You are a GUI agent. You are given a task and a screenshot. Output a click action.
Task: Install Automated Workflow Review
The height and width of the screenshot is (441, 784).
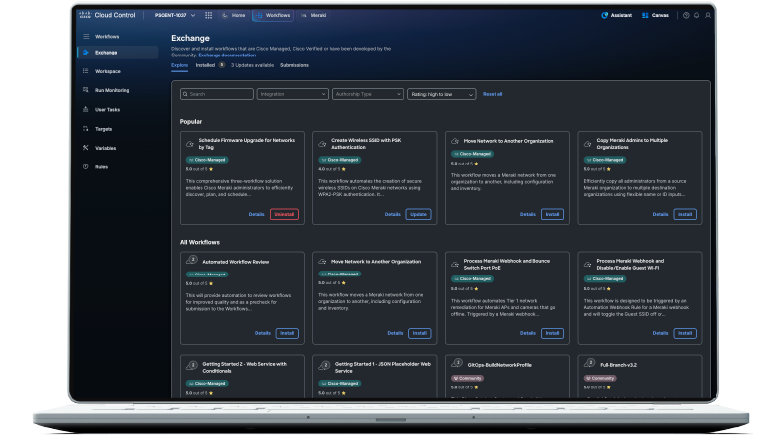click(x=287, y=334)
